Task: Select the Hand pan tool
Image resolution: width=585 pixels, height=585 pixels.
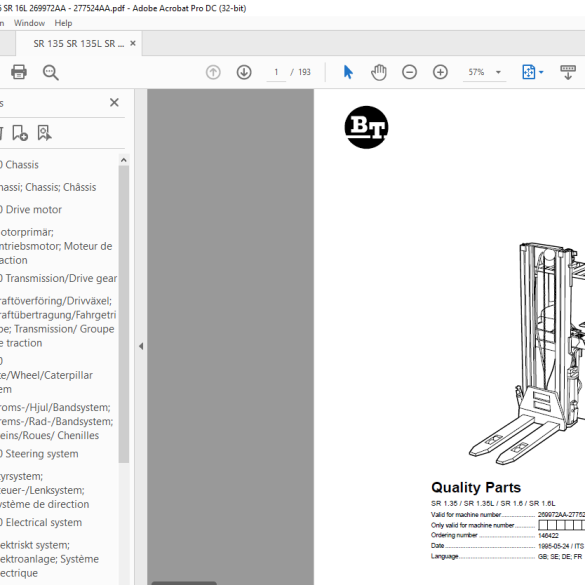Action: (379, 72)
